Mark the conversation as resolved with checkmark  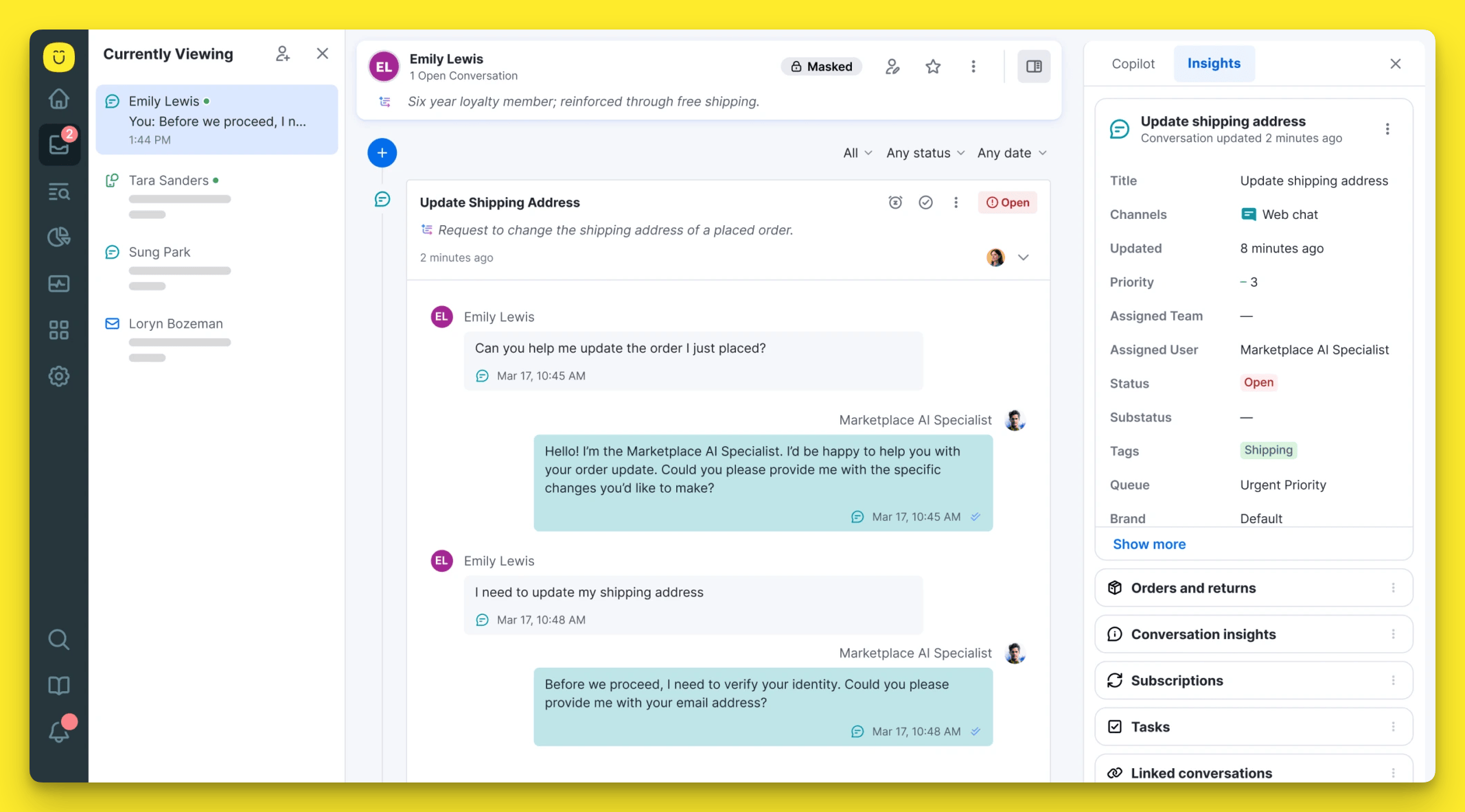[x=925, y=202]
